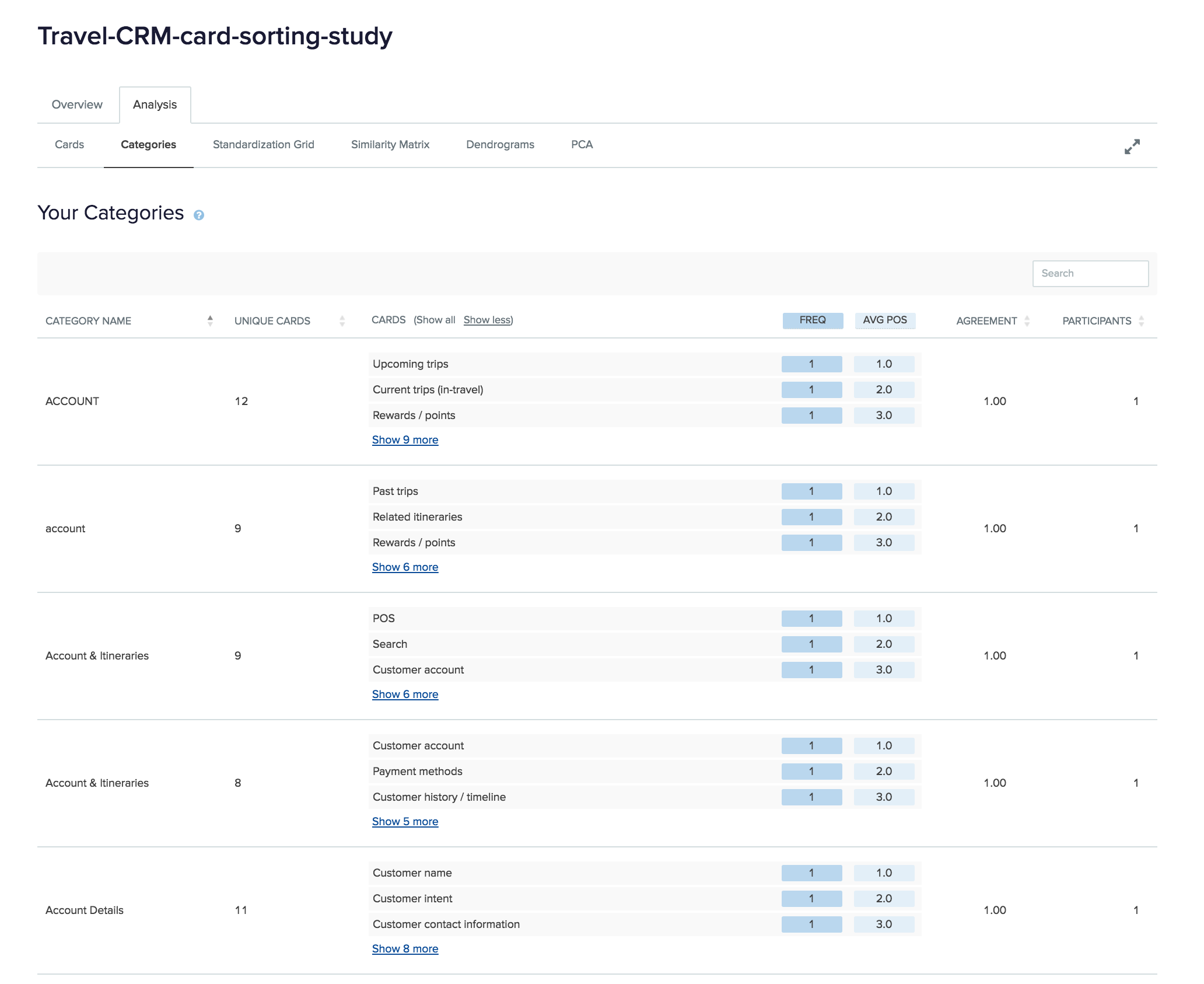Image resolution: width=1204 pixels, height=984 pixels.
Task: Focus the category Search field
Action: point(1090,274)
